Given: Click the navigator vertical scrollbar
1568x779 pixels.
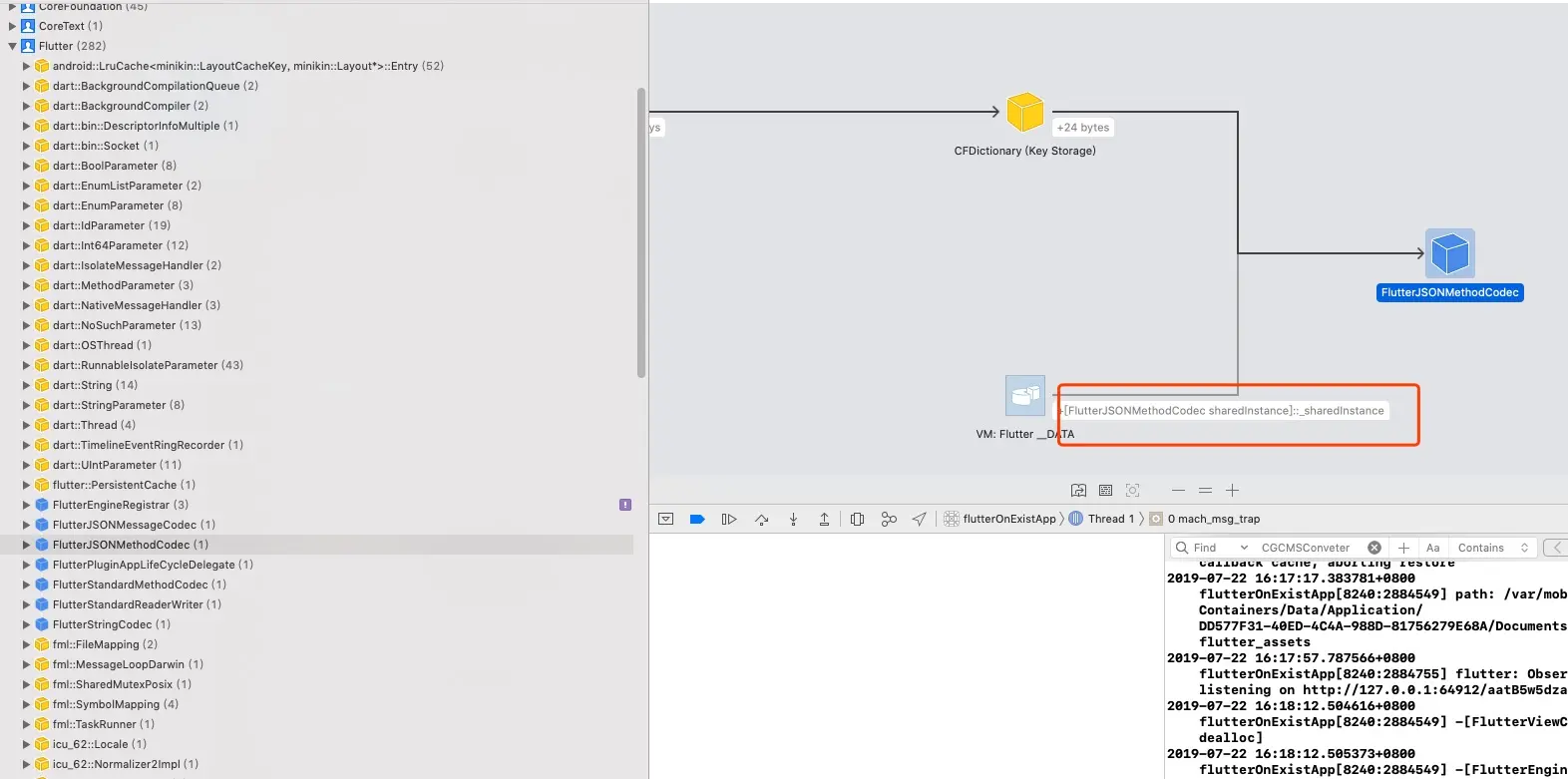Looking at the screenshot, I should [641, 233].
